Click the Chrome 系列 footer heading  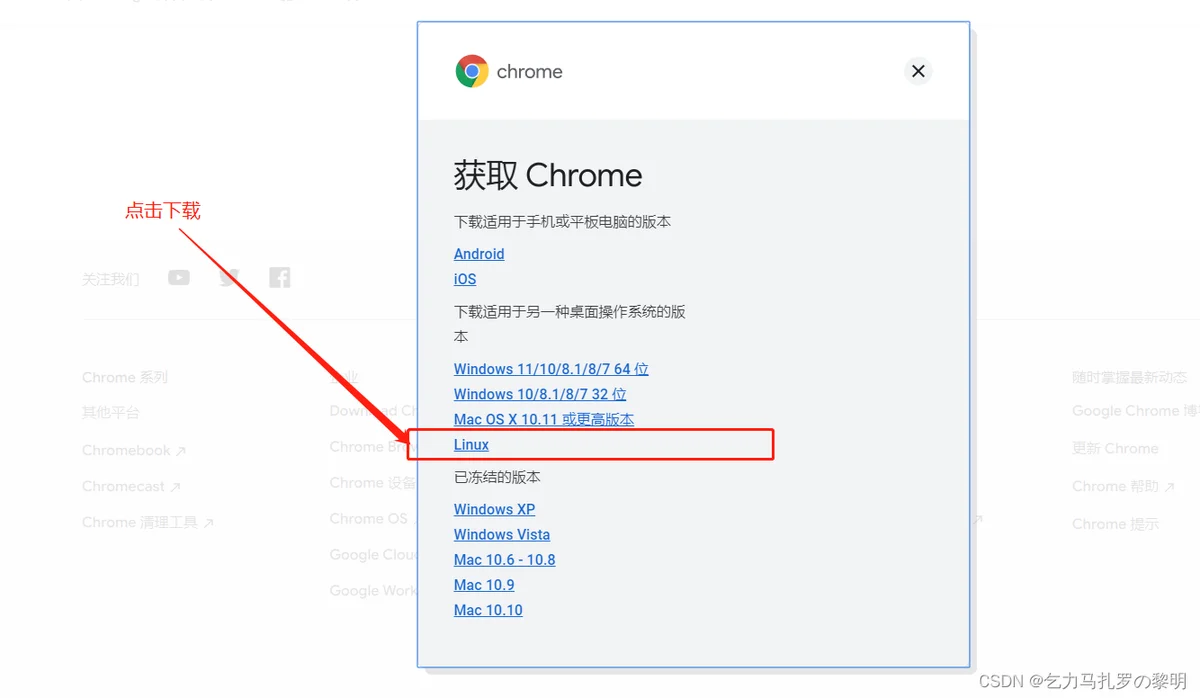(125, 378)
